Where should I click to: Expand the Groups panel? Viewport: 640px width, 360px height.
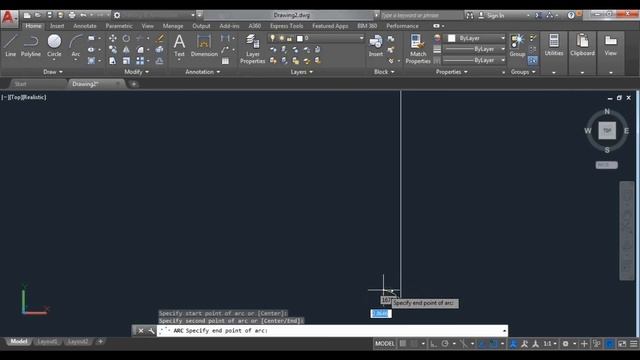[x=523, y=72]
